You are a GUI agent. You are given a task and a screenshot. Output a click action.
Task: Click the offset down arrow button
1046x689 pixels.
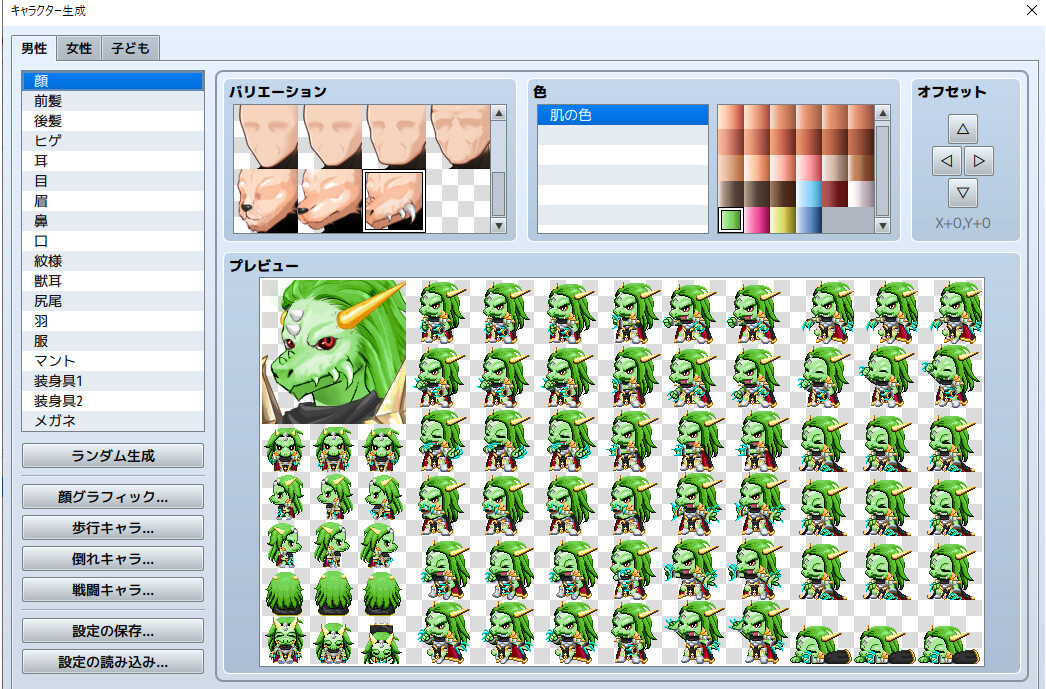coord(961,192)
